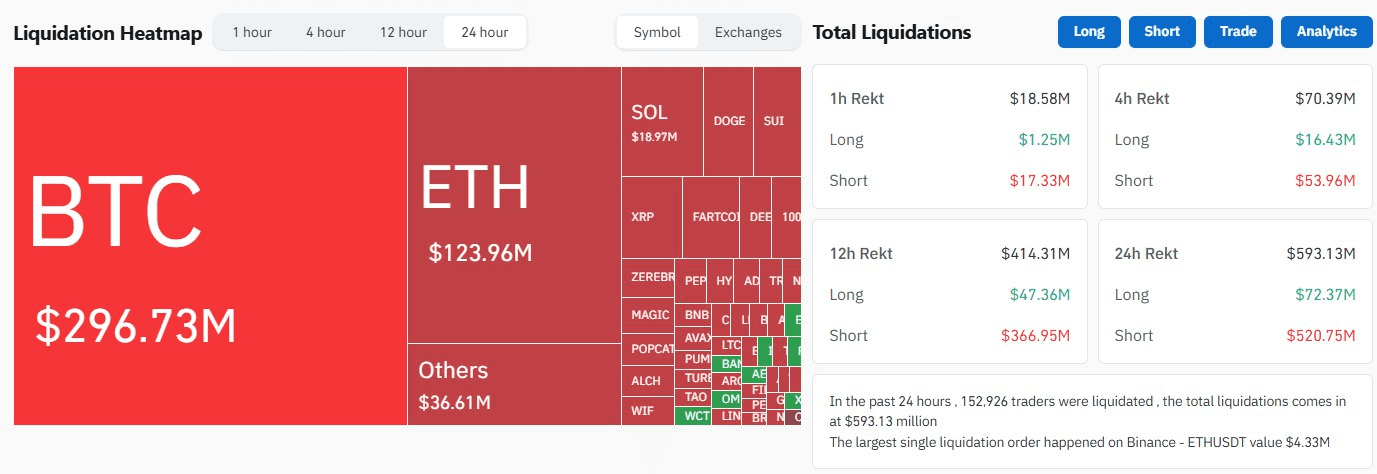Select the Others $36.61M tile
Viewport: 1377px width, 474px height.
pos(514,384)
